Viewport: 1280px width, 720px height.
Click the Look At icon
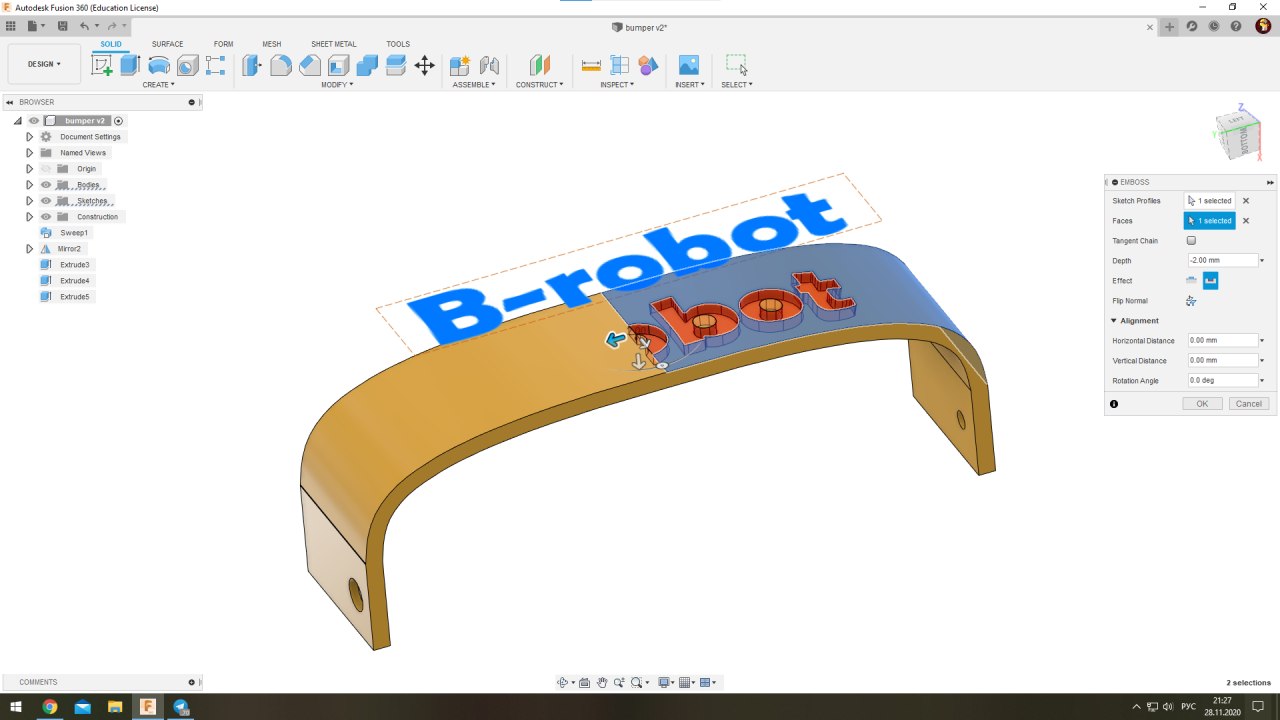(585, 682)
